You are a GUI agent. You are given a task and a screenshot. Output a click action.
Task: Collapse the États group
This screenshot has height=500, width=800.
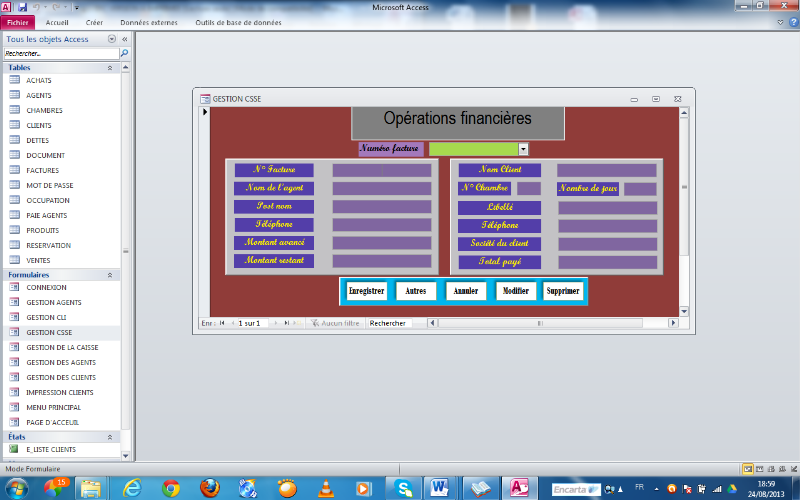coord(110,437)
